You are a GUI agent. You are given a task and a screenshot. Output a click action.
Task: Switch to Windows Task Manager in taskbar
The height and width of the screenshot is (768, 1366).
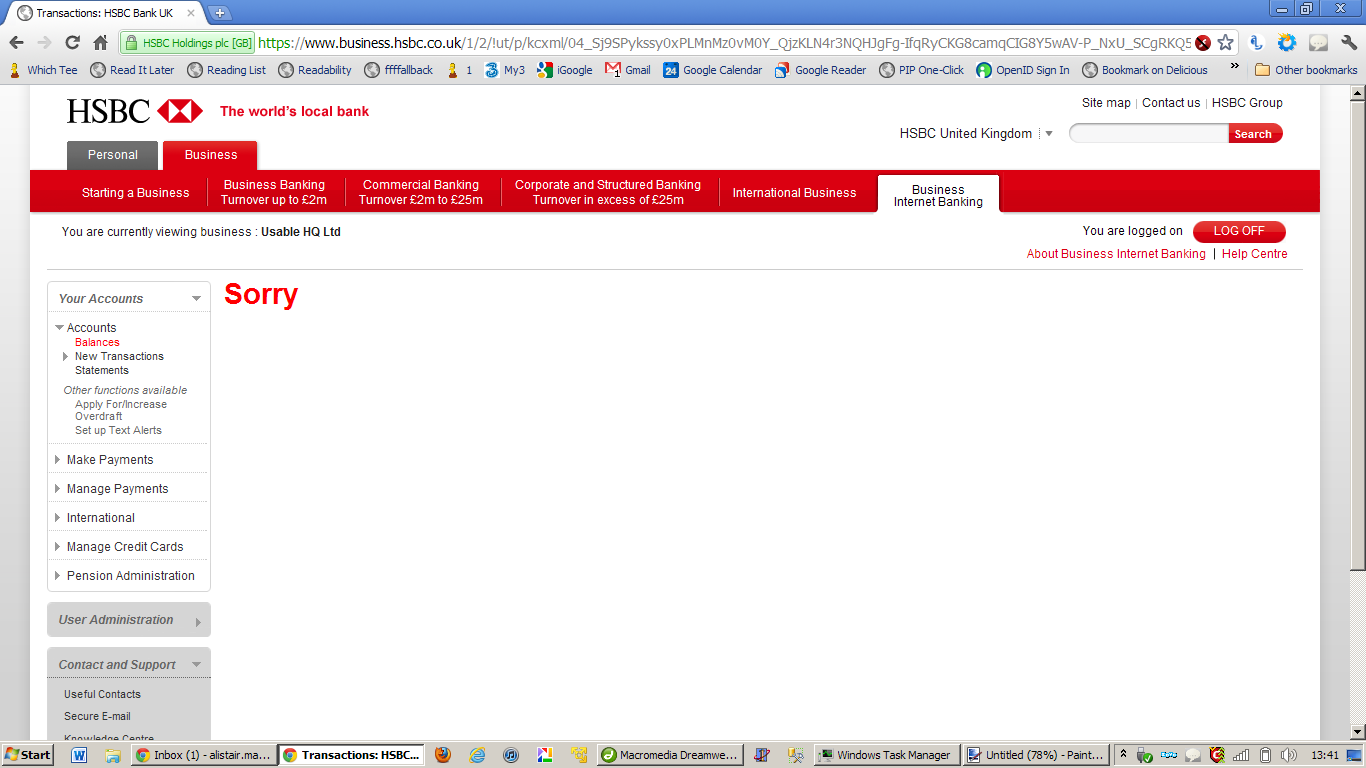click(x=887, y=755)
